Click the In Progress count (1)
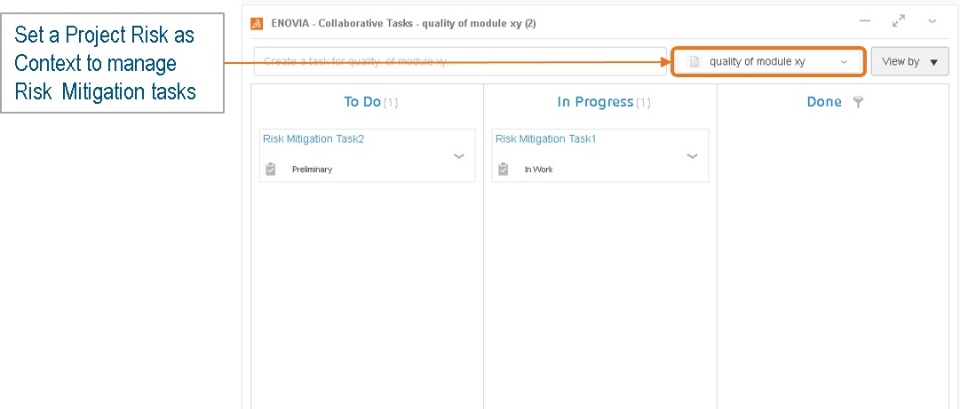960x409 pixels. click(643, 103)
